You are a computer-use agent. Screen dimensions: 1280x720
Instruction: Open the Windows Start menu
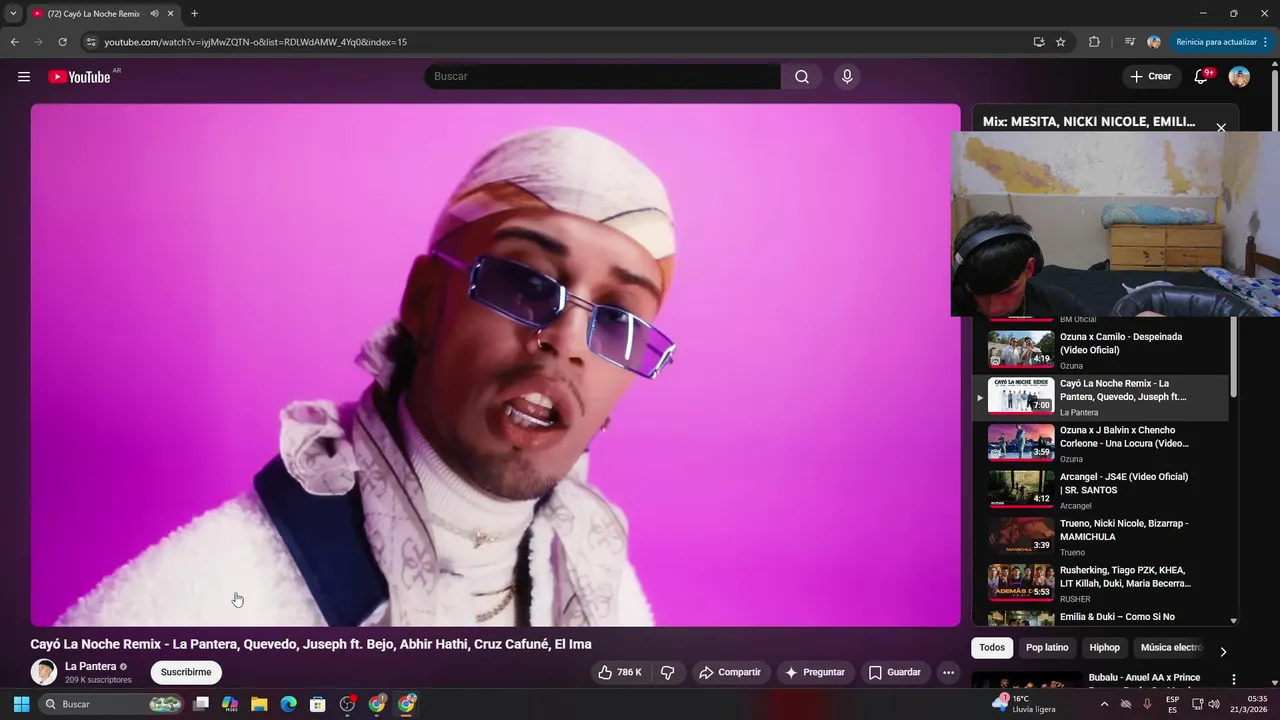tap(21, 704)
